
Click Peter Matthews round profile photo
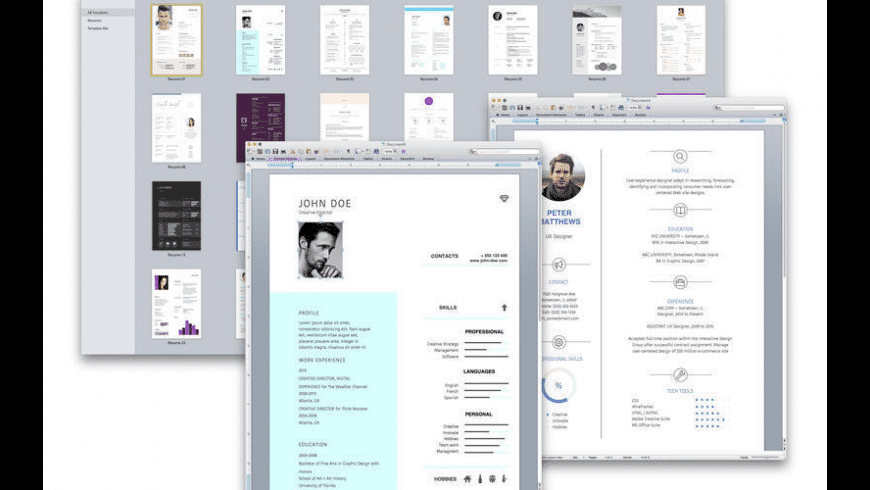click(x=563, y=178)
